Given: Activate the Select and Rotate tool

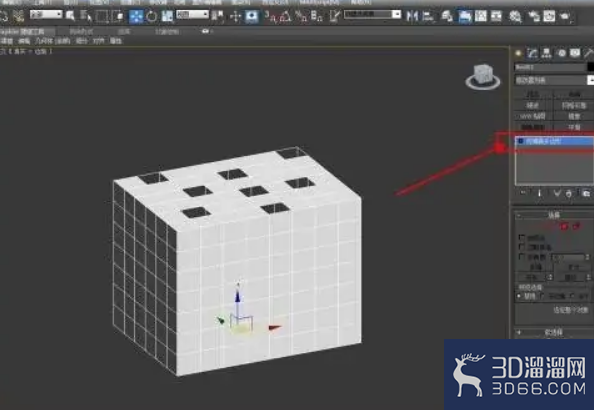Looking at the screenshot, I should coord(152,16).
